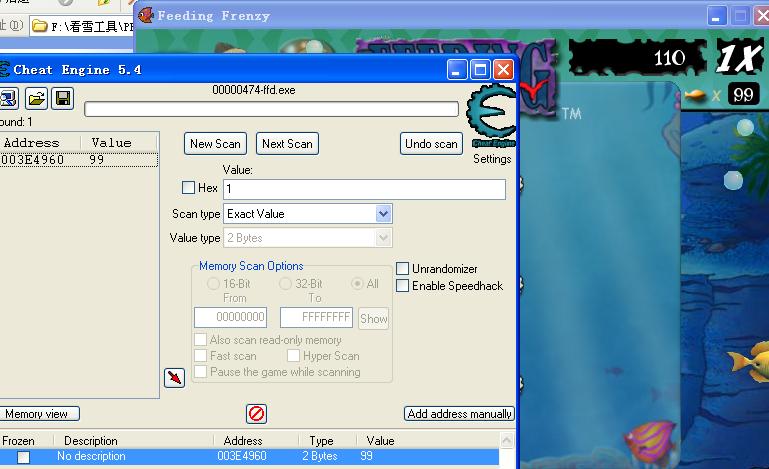Screen dimensions: 769x469
Task: Close the Cheat Engine window
Action: (x=503, y=70)
